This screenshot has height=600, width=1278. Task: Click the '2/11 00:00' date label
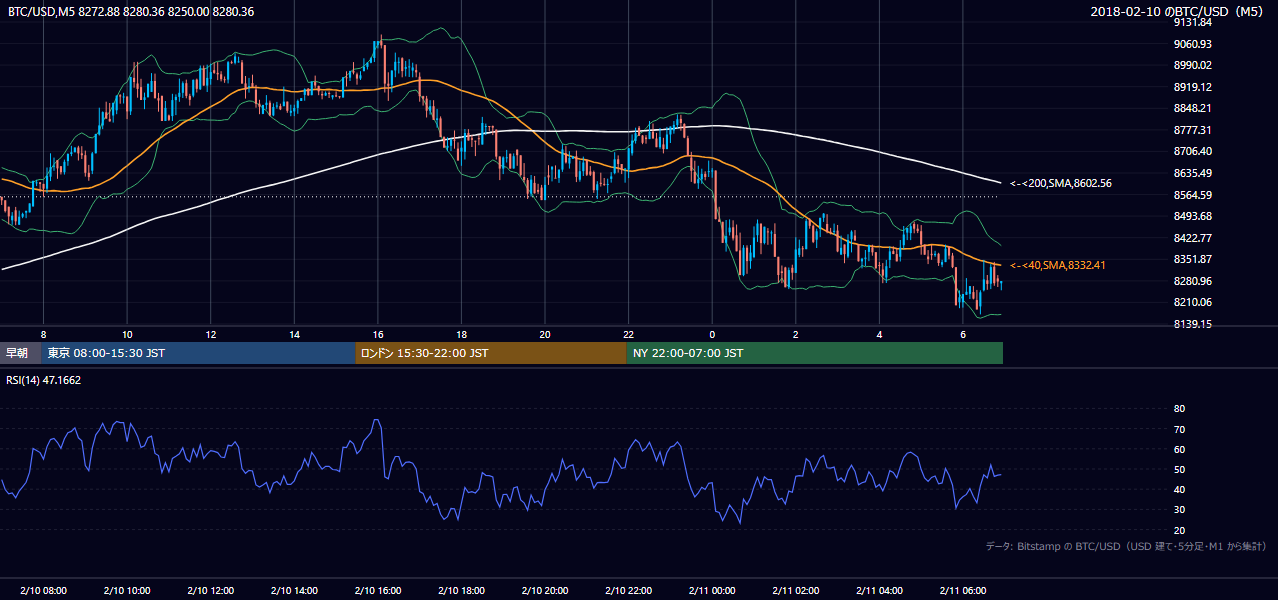click(712, 591)
